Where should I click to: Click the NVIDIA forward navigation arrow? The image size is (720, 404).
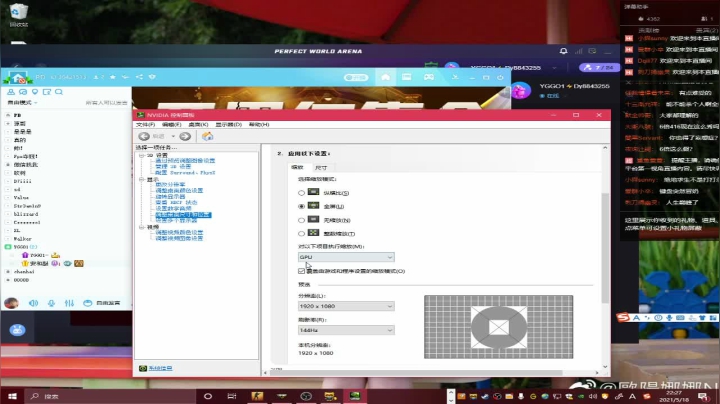pos(185,136)
